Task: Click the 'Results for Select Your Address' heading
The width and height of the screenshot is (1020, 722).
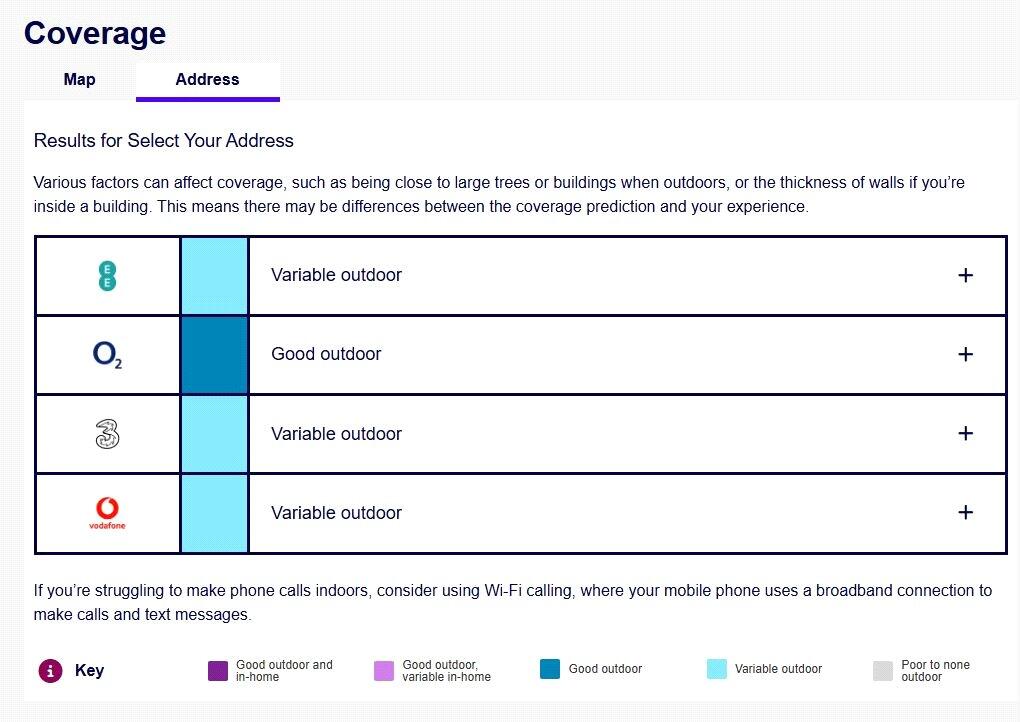Action: [x=164, y=141]
